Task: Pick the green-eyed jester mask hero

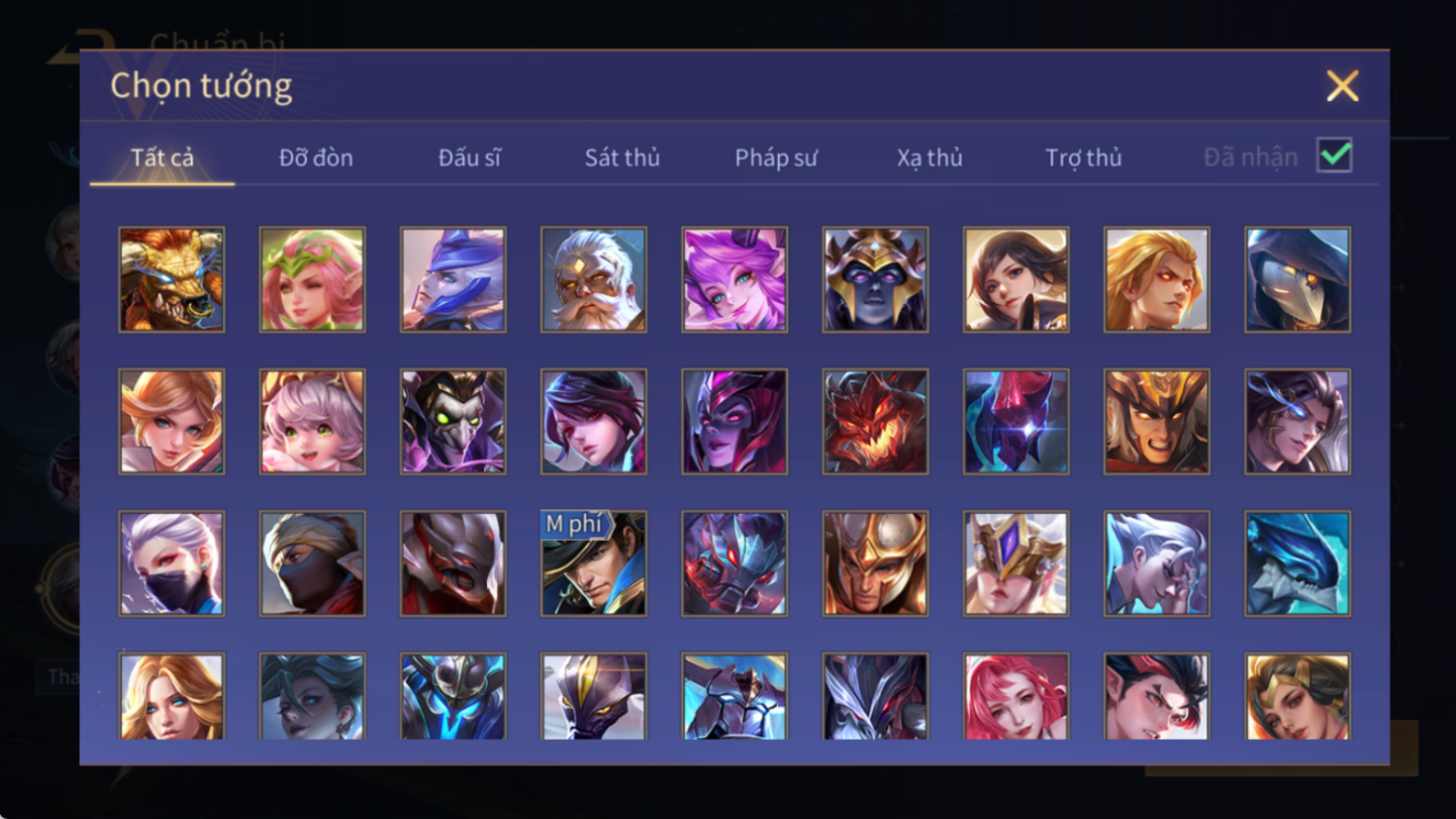Action: tap(453, 422)
